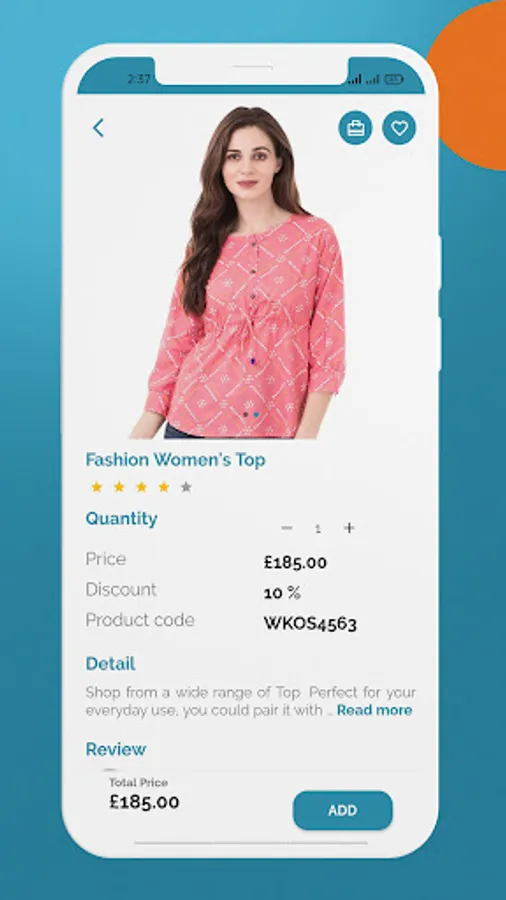The image size is (506, 900).
Task: Increase quantity with plus icon
Action: point(349,527)
